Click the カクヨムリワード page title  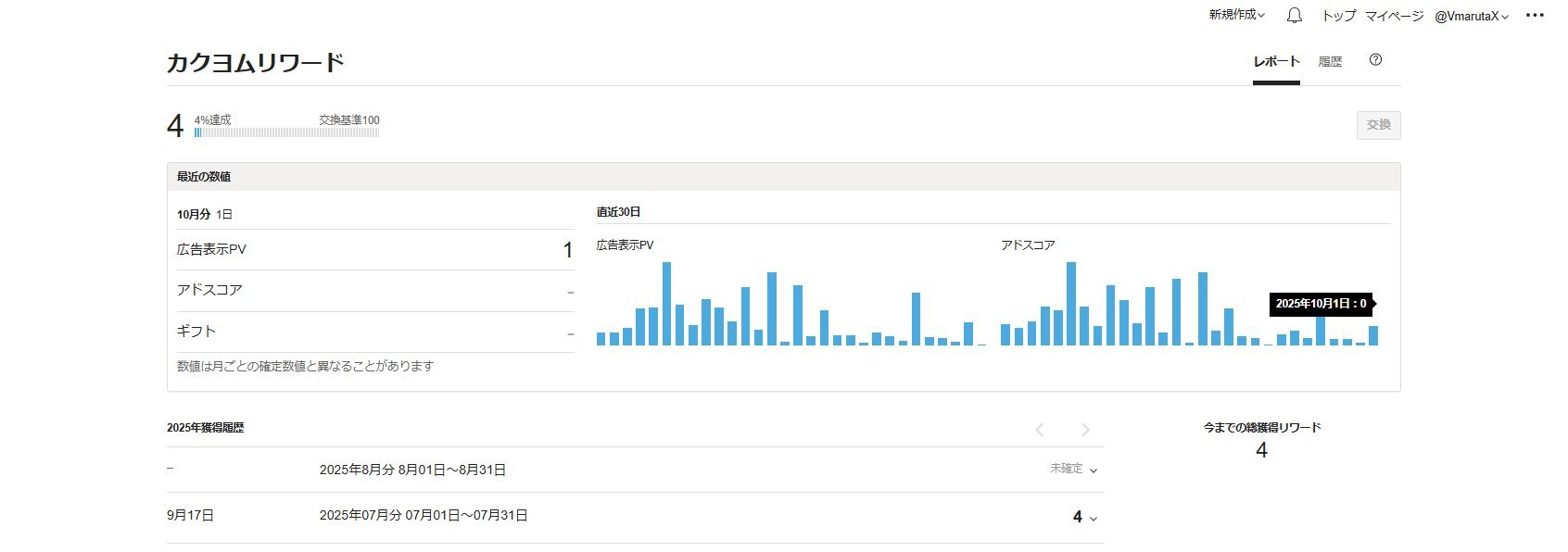pos(255,63)
